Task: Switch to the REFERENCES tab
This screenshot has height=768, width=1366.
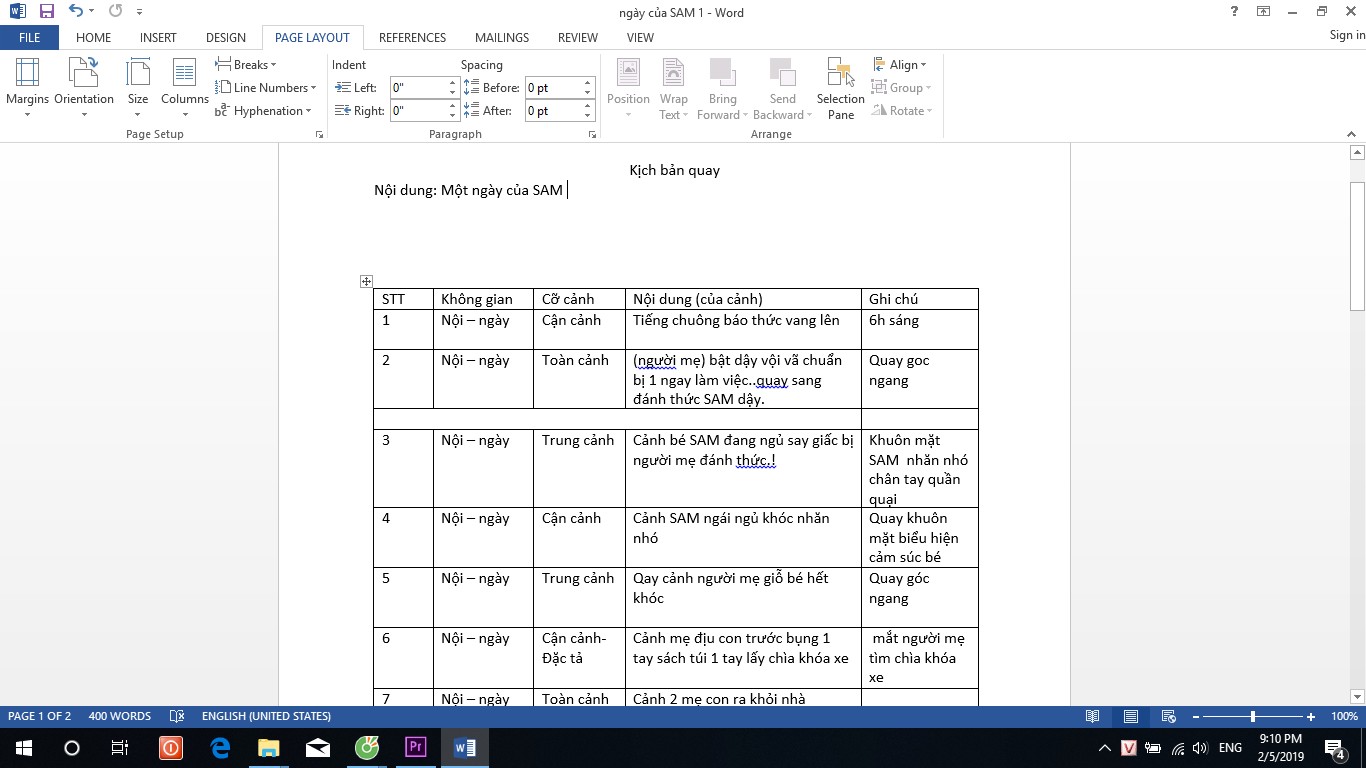Action: [x=412, y=38]
